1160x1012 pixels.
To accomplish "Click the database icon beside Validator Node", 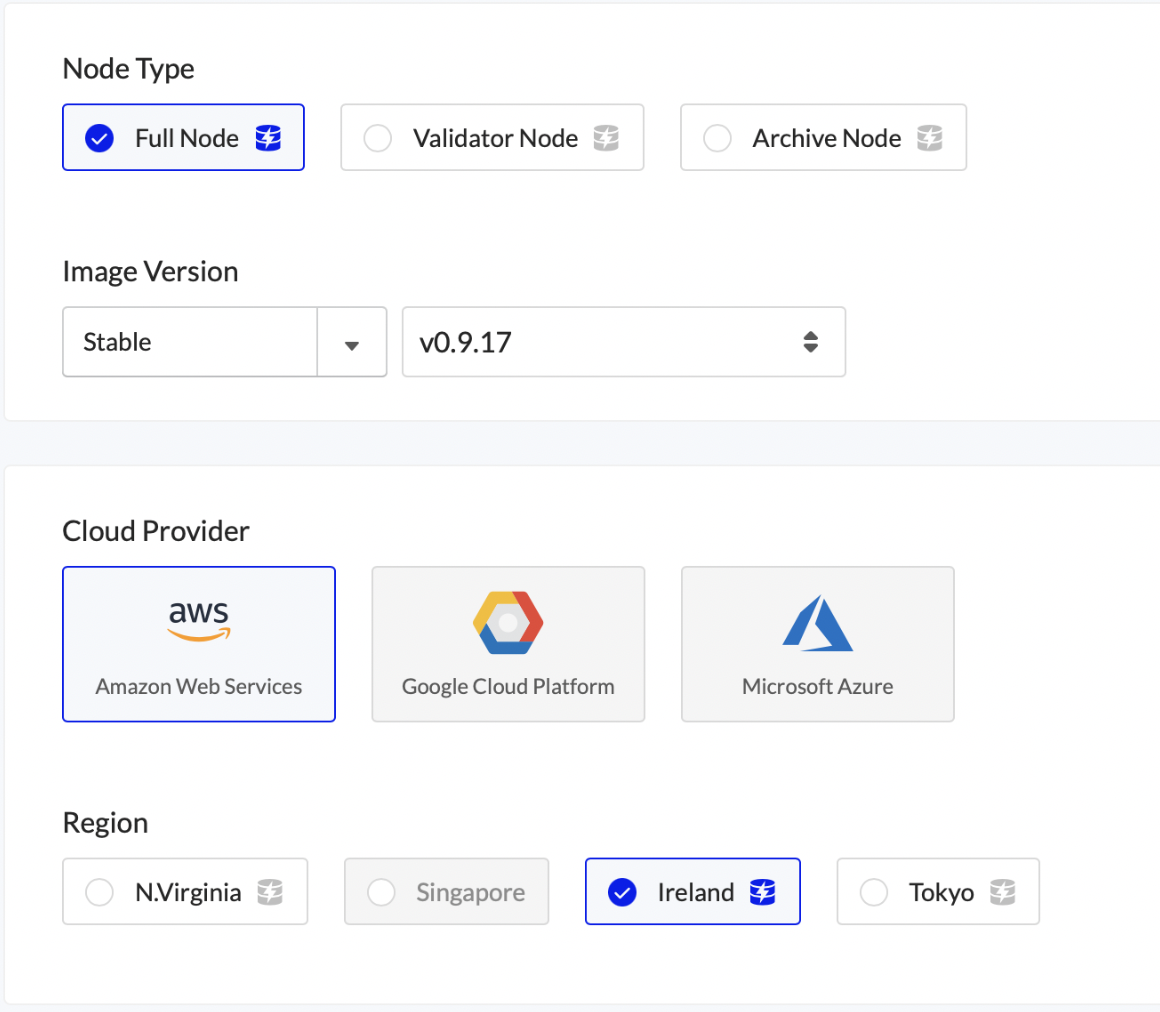I will click(606, 138).
